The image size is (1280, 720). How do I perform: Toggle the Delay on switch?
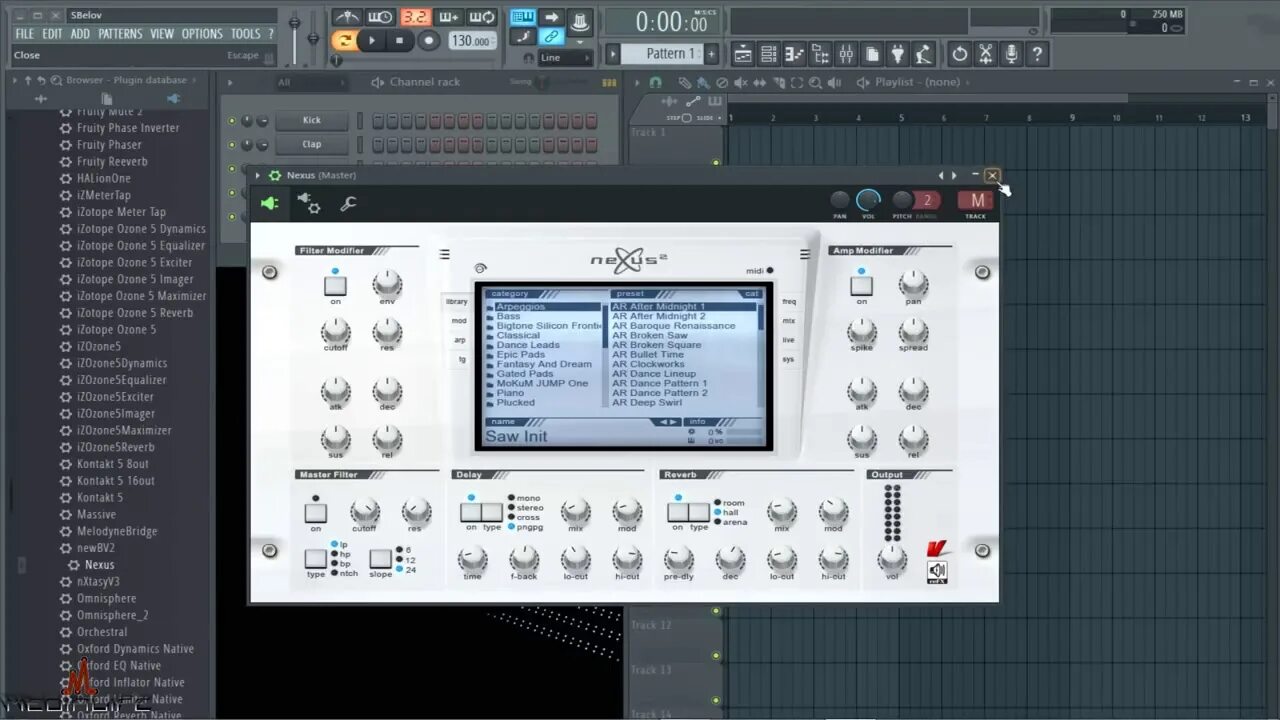click(x=471, y=513)
